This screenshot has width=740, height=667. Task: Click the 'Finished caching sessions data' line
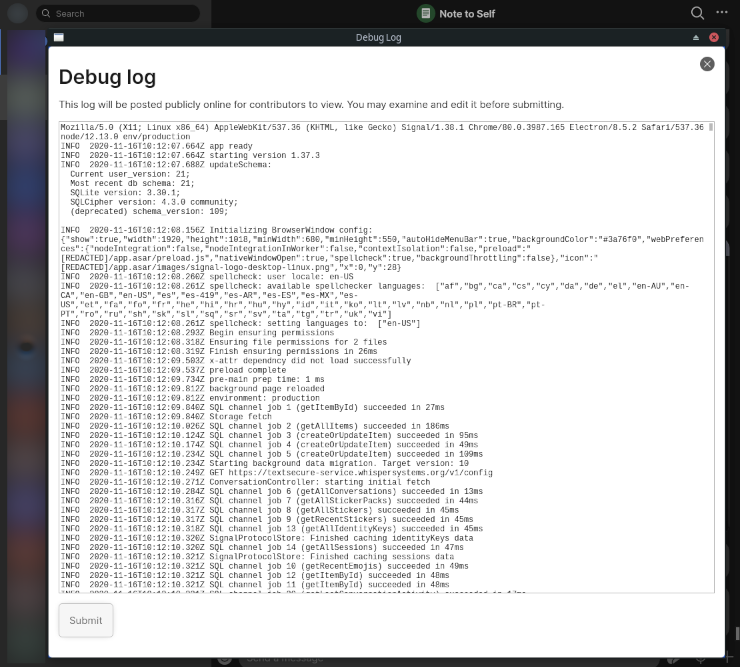pyautogui.click(x=257, y=557)
